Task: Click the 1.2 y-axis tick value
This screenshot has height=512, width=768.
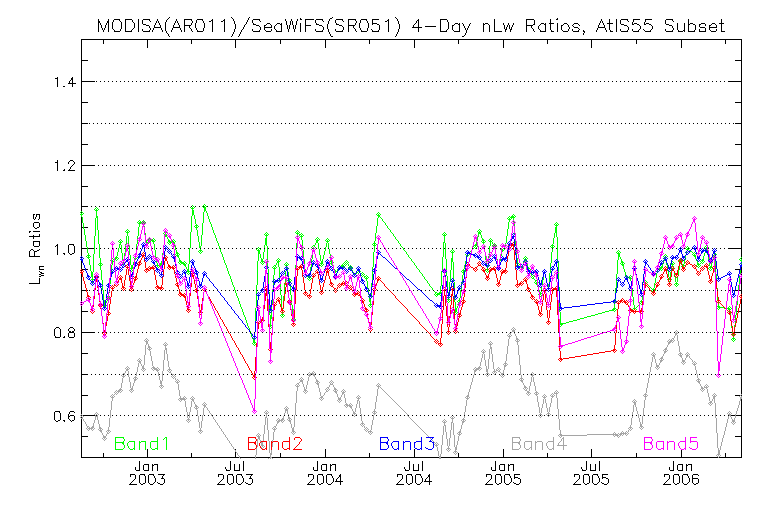Action: pos(65,166)
